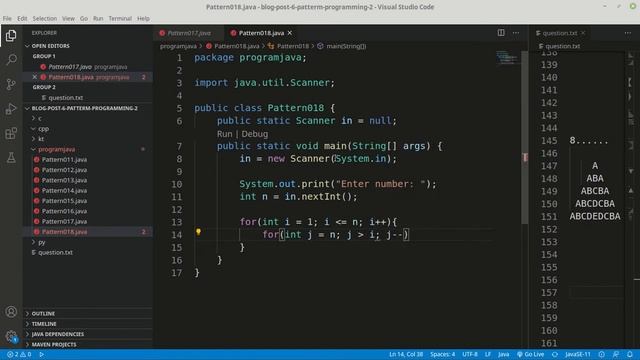The width and height of the screenshot is (640, 360).
Task: Change language mode via Java status item
Action: pos(504,354)
